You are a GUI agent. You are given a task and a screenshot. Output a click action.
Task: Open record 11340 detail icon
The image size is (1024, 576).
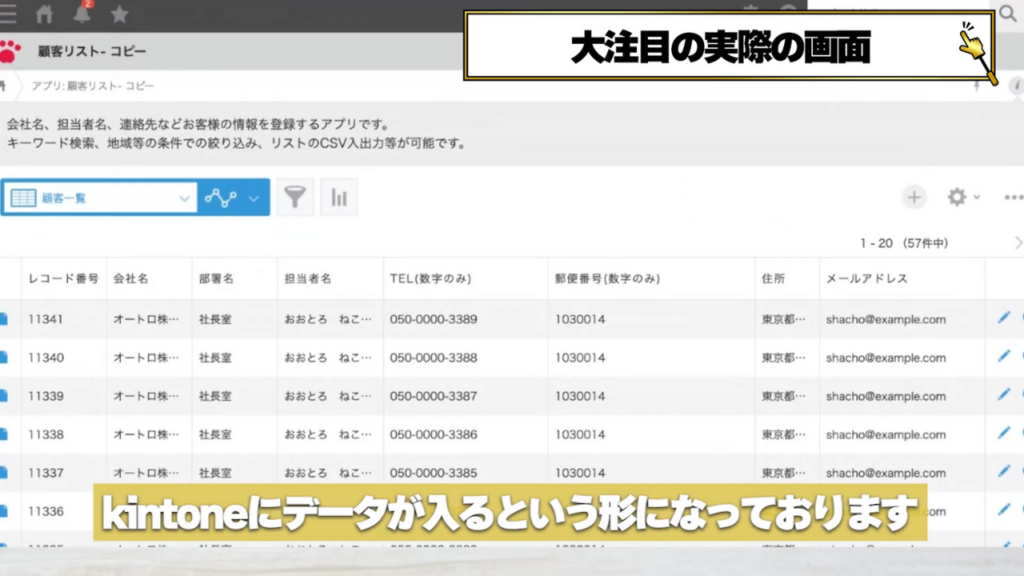pos(3,358)
